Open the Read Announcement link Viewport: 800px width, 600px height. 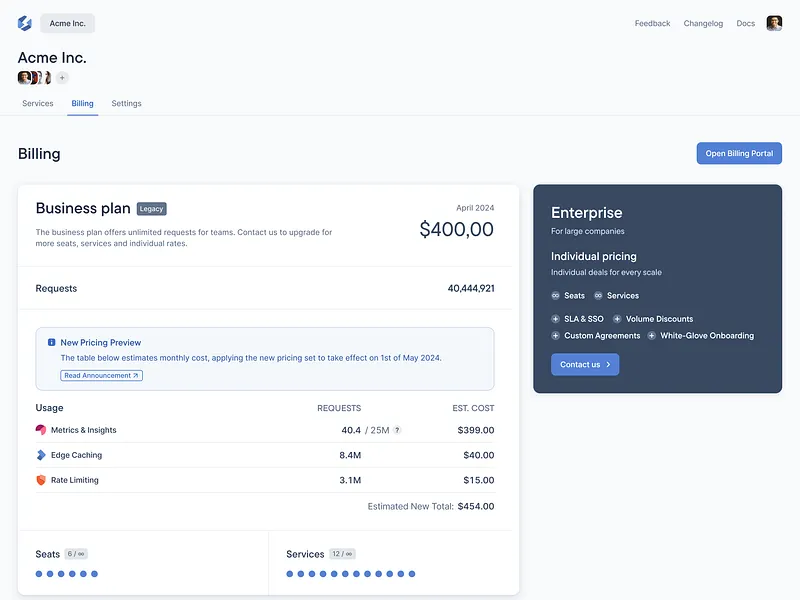(x=102, y=376)
